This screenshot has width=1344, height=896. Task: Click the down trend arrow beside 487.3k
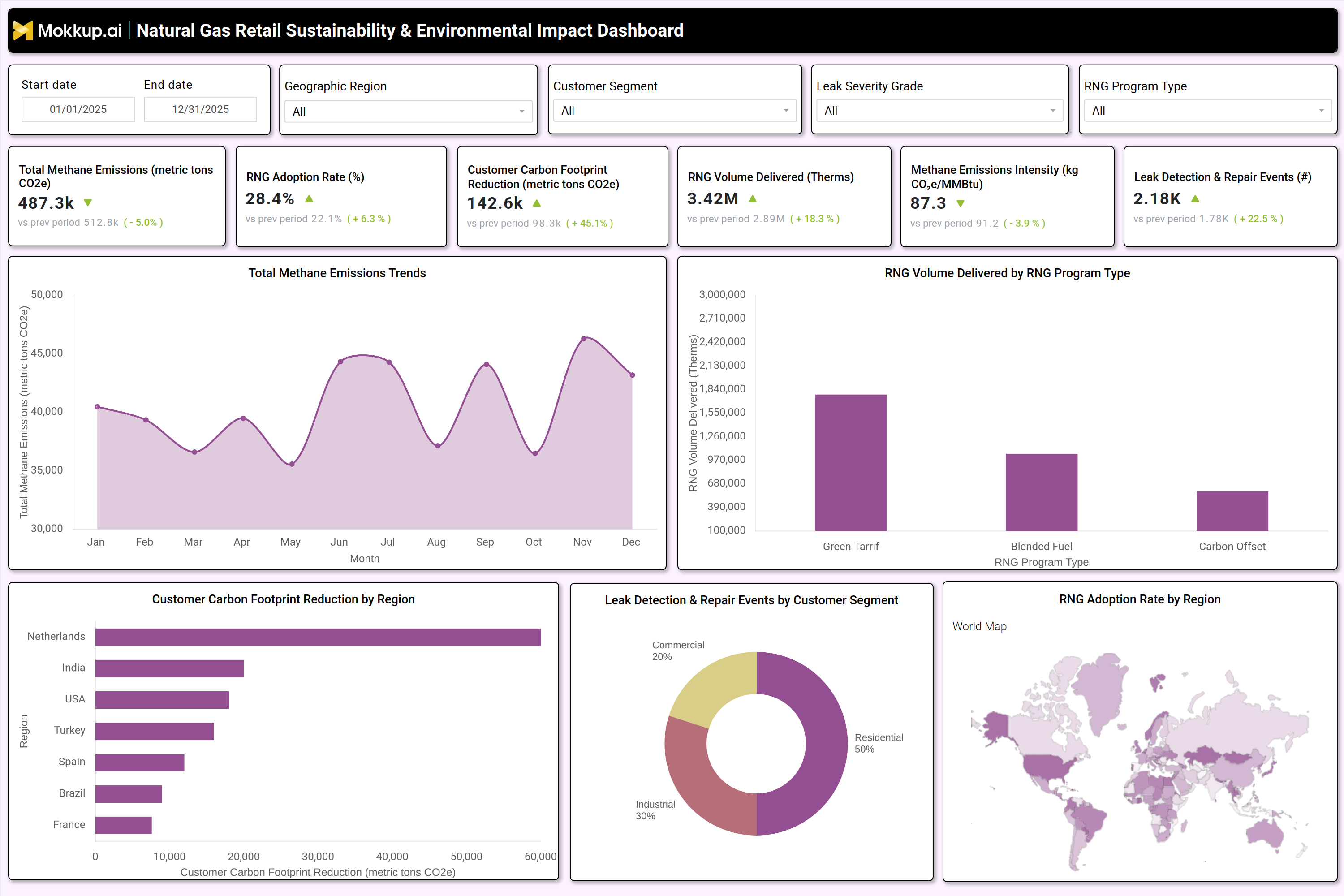88,203
